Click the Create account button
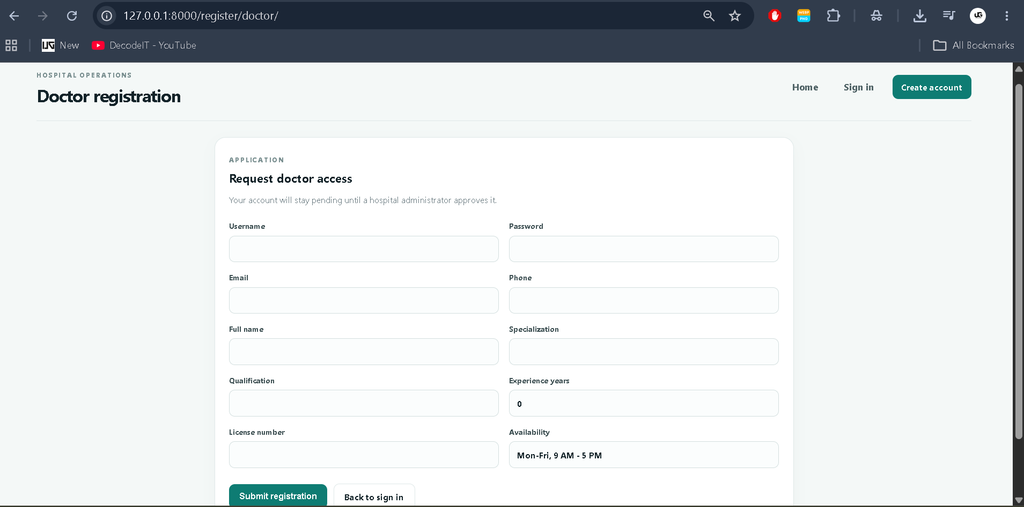This screenshot has height=507, width=1024. (x=931, y=87)
